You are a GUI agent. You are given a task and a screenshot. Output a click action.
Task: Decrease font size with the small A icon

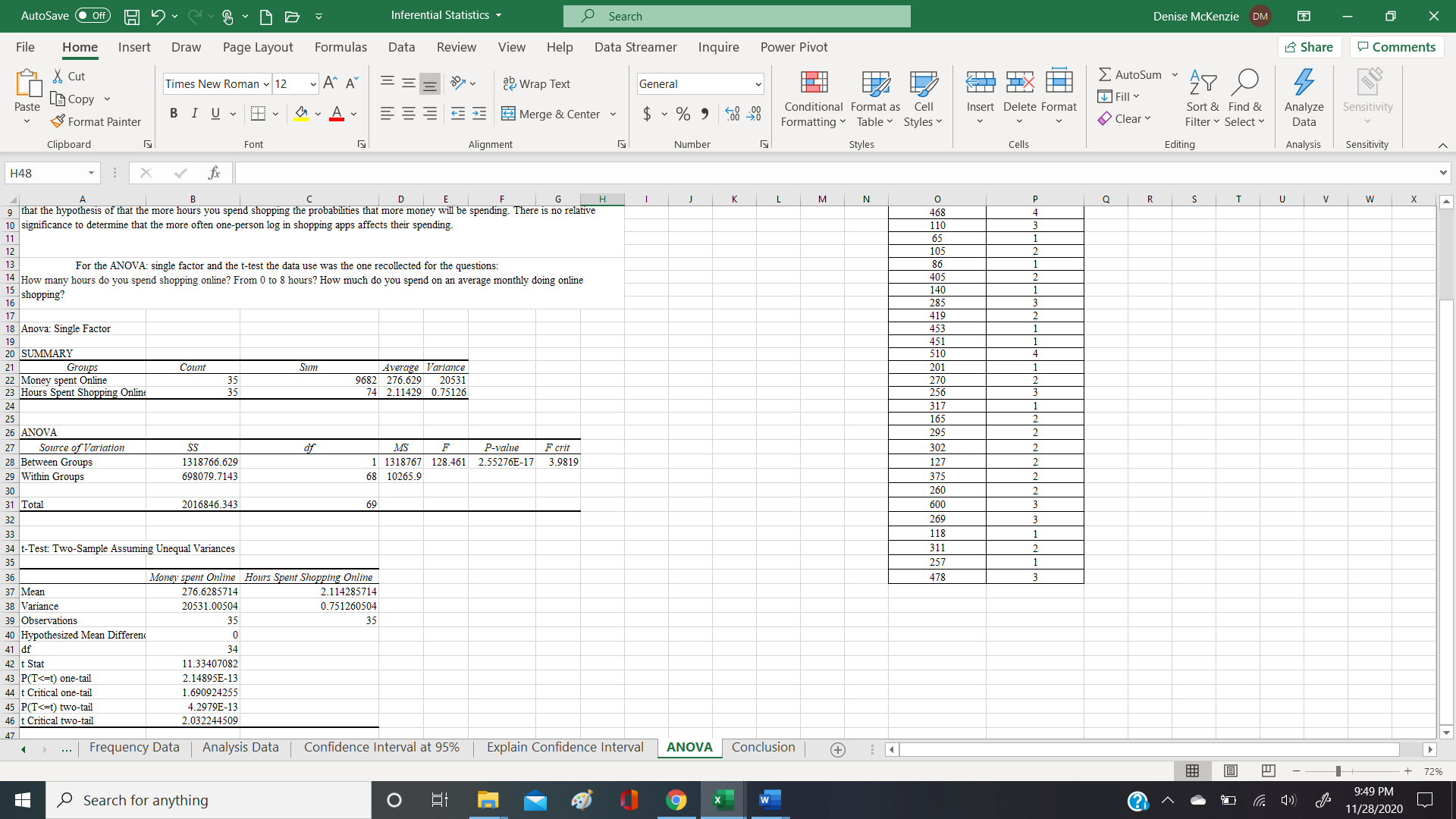pyautogui.click(x=352, y=83)
